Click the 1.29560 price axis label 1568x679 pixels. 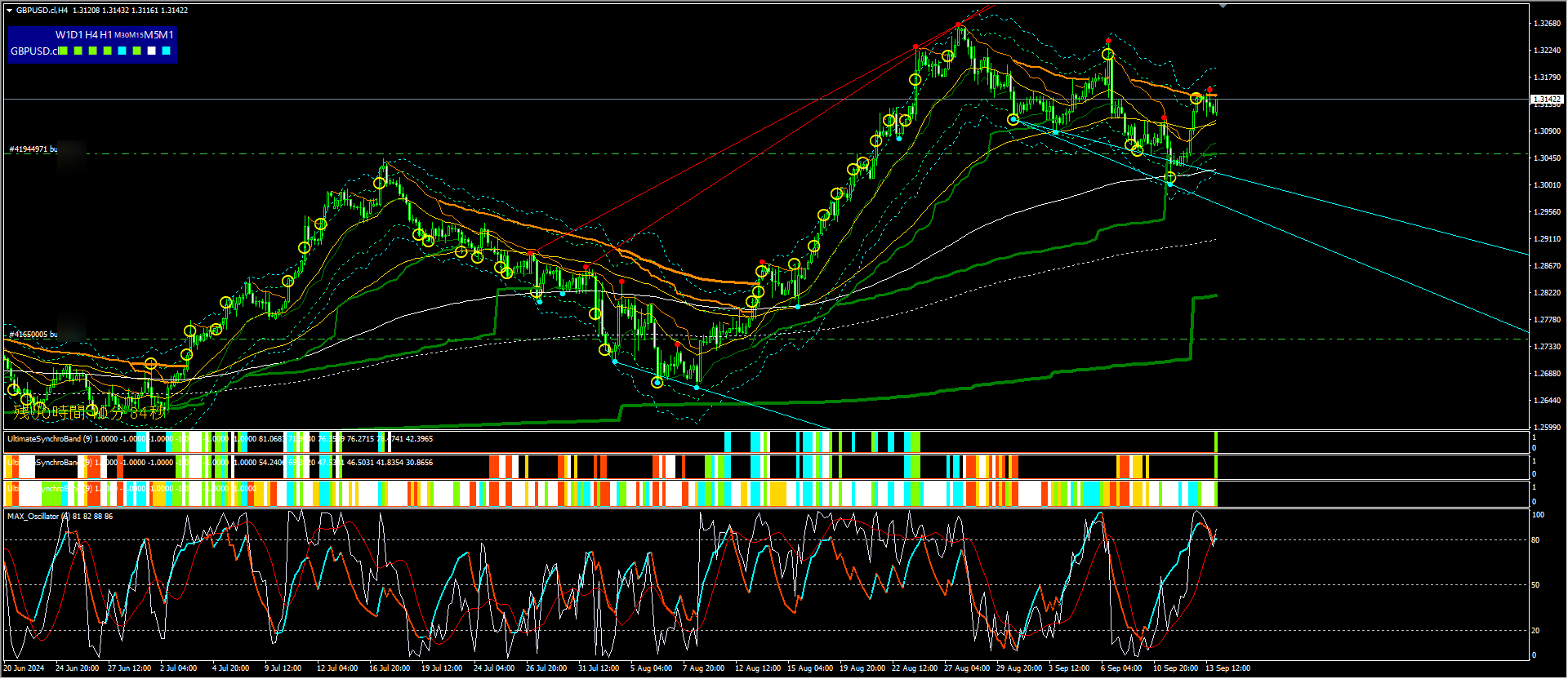(x=1547, y=212)
